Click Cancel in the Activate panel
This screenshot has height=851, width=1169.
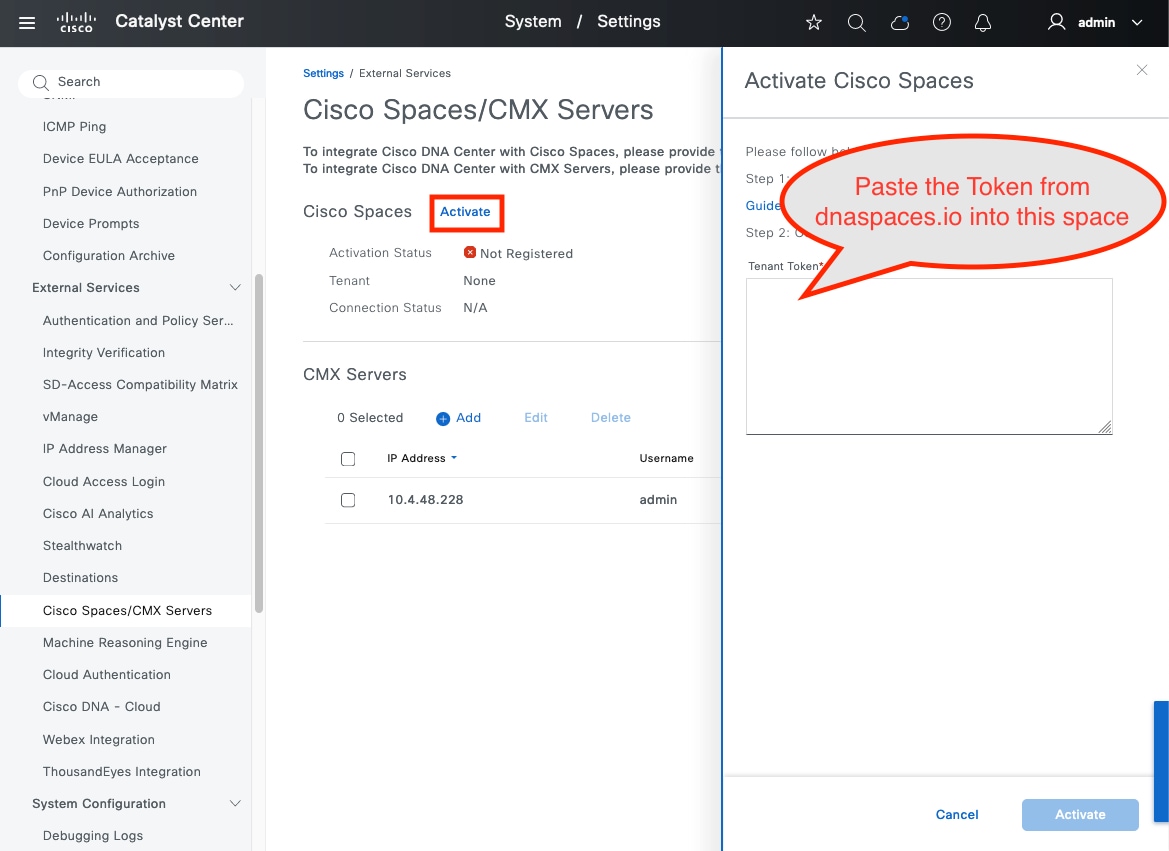tap(957, 814)
